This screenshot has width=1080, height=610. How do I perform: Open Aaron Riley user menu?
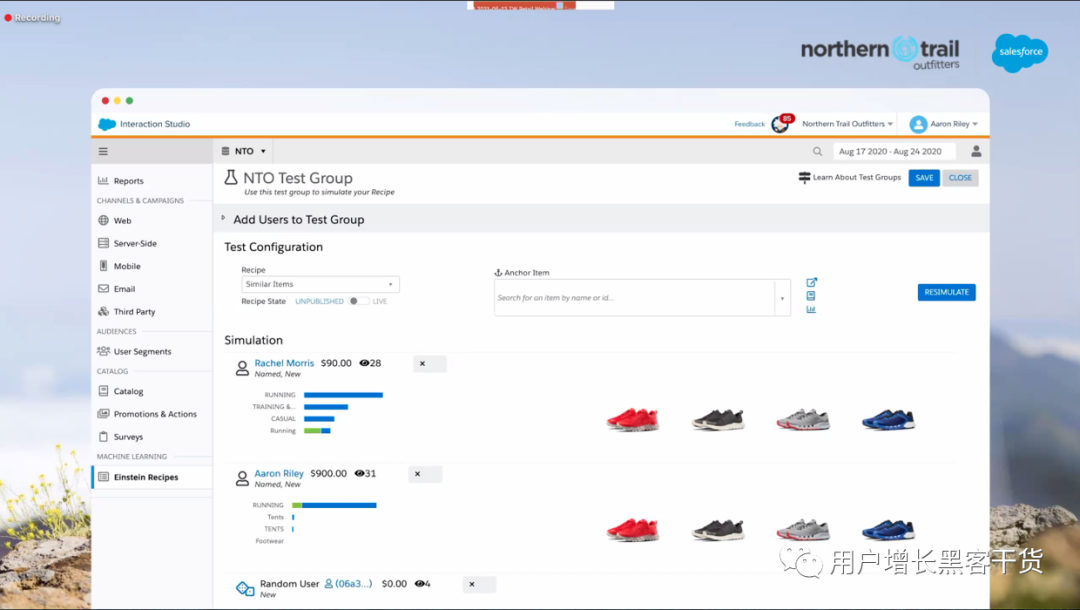click(944, 124)
